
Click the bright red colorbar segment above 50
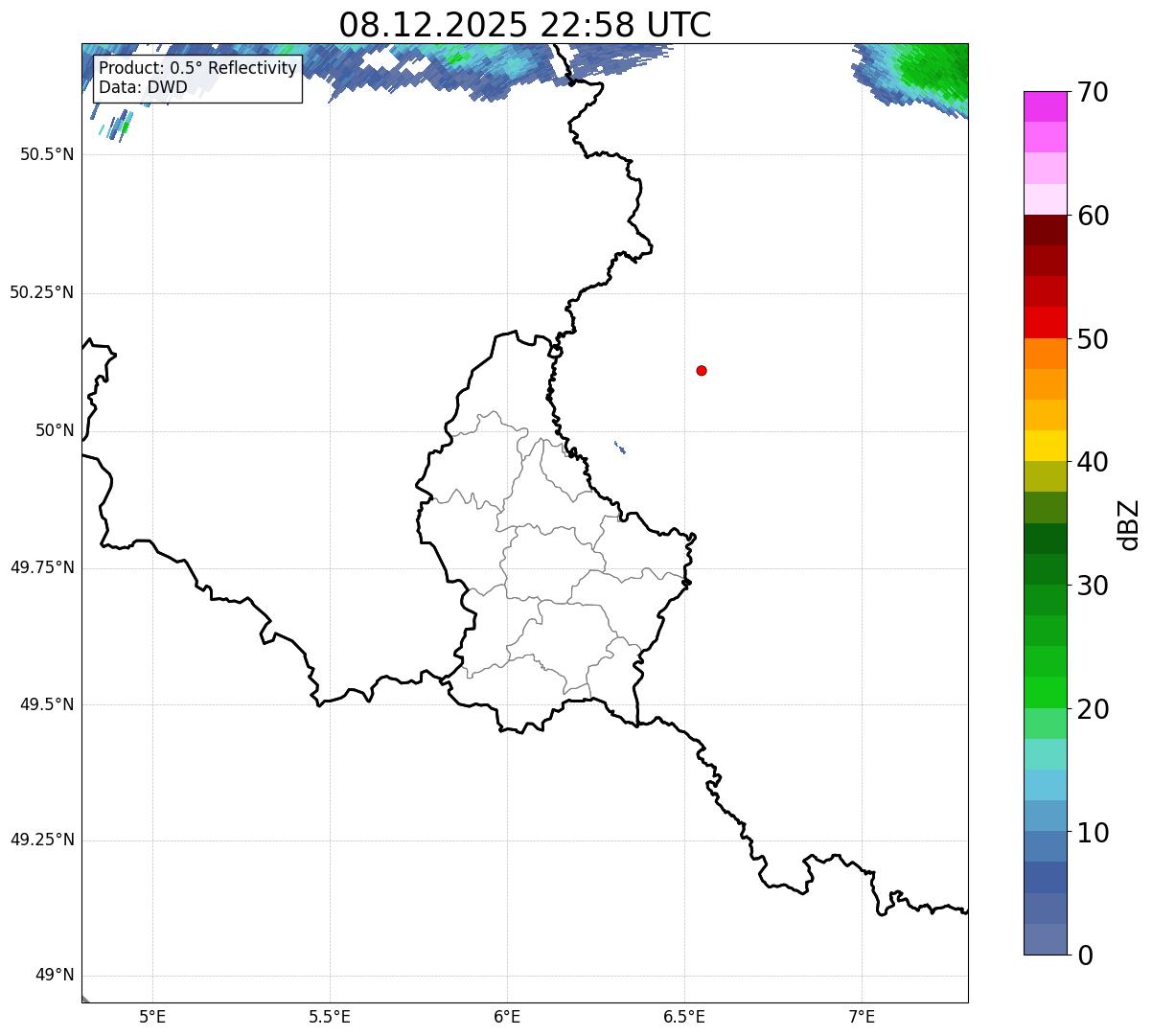pos(1046,323)
